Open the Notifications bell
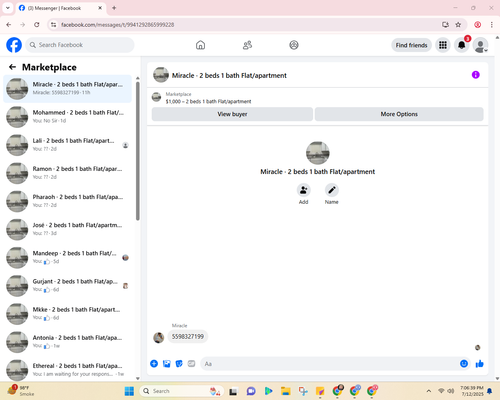 point(462,45)
